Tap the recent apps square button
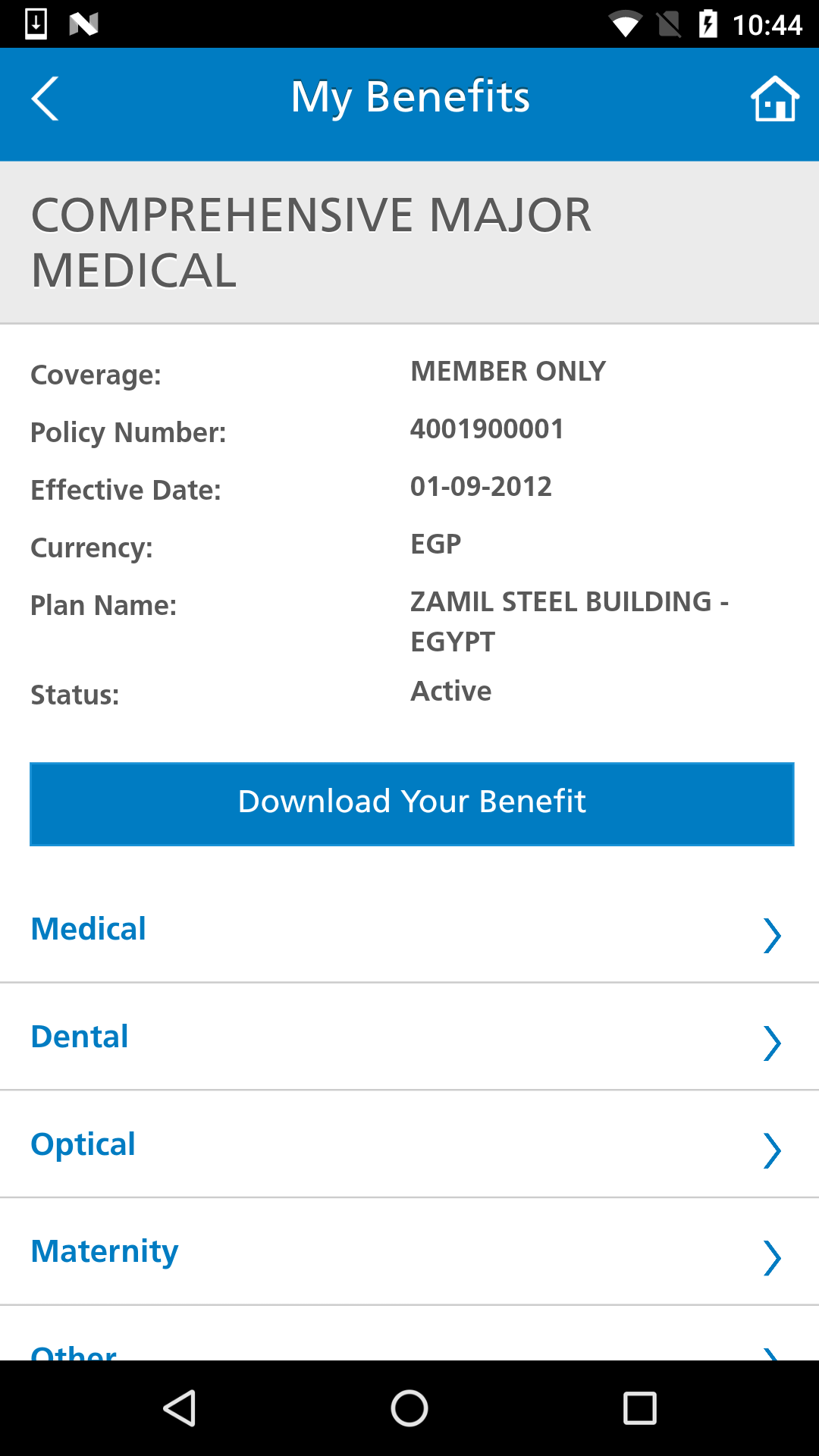 [x=639, y=1408]
